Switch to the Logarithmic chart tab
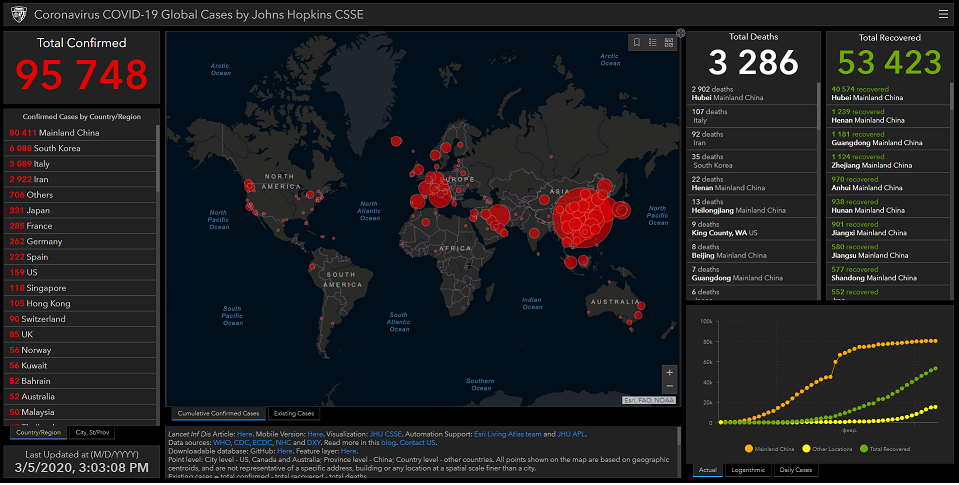 746,470
